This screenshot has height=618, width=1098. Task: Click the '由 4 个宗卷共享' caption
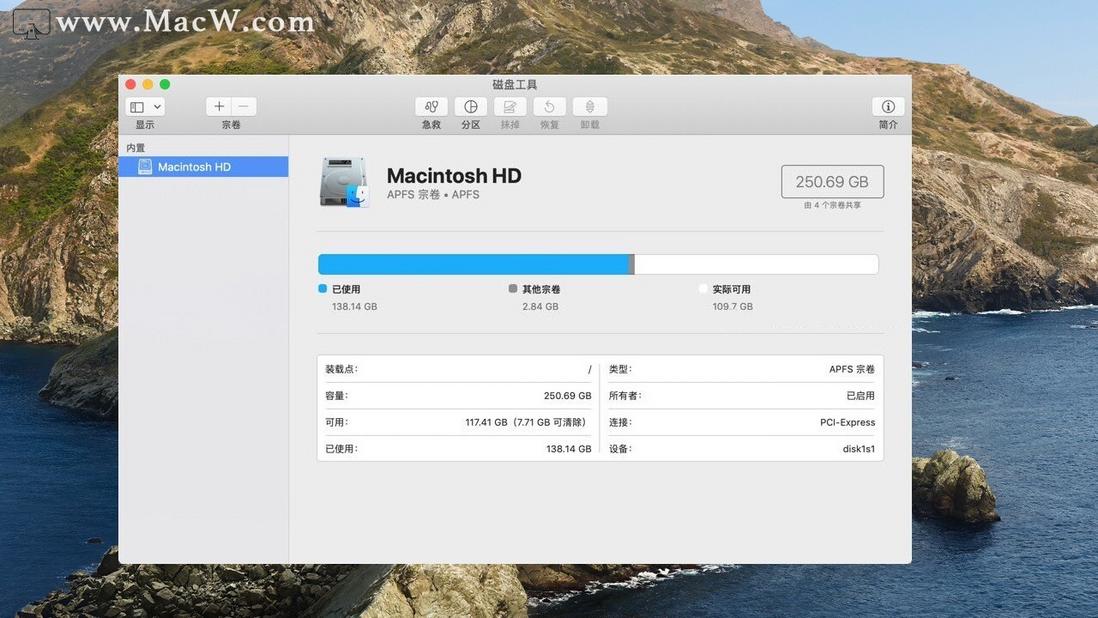pos(833,205)
